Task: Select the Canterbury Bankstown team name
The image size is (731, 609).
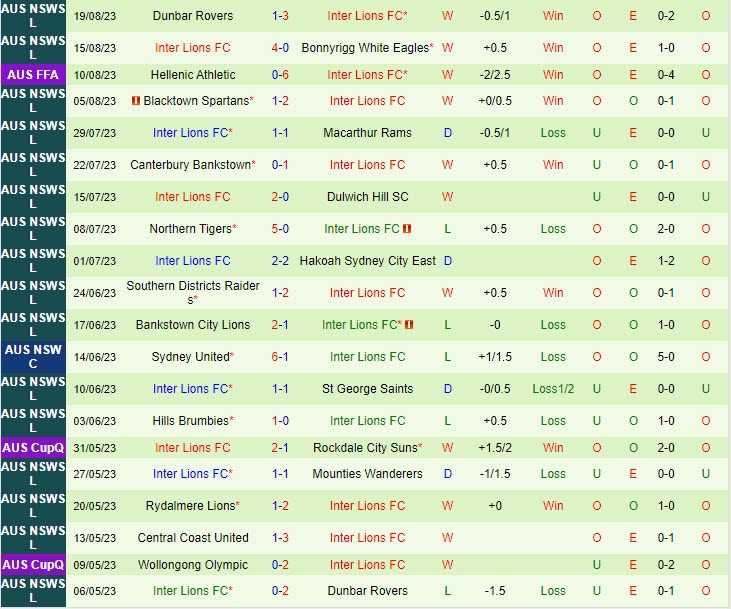Action: [190, 165]
